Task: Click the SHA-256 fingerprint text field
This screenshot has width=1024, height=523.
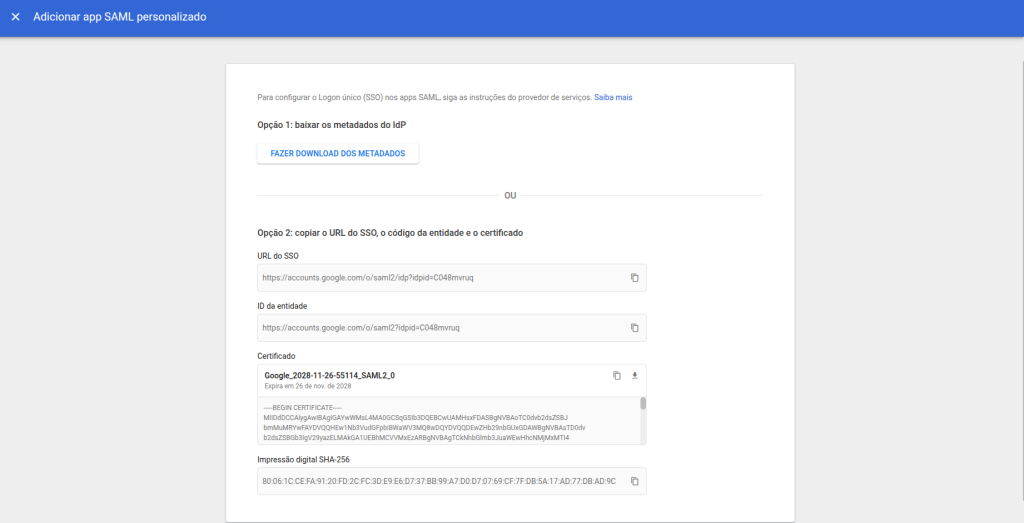Action: [440, 481]
